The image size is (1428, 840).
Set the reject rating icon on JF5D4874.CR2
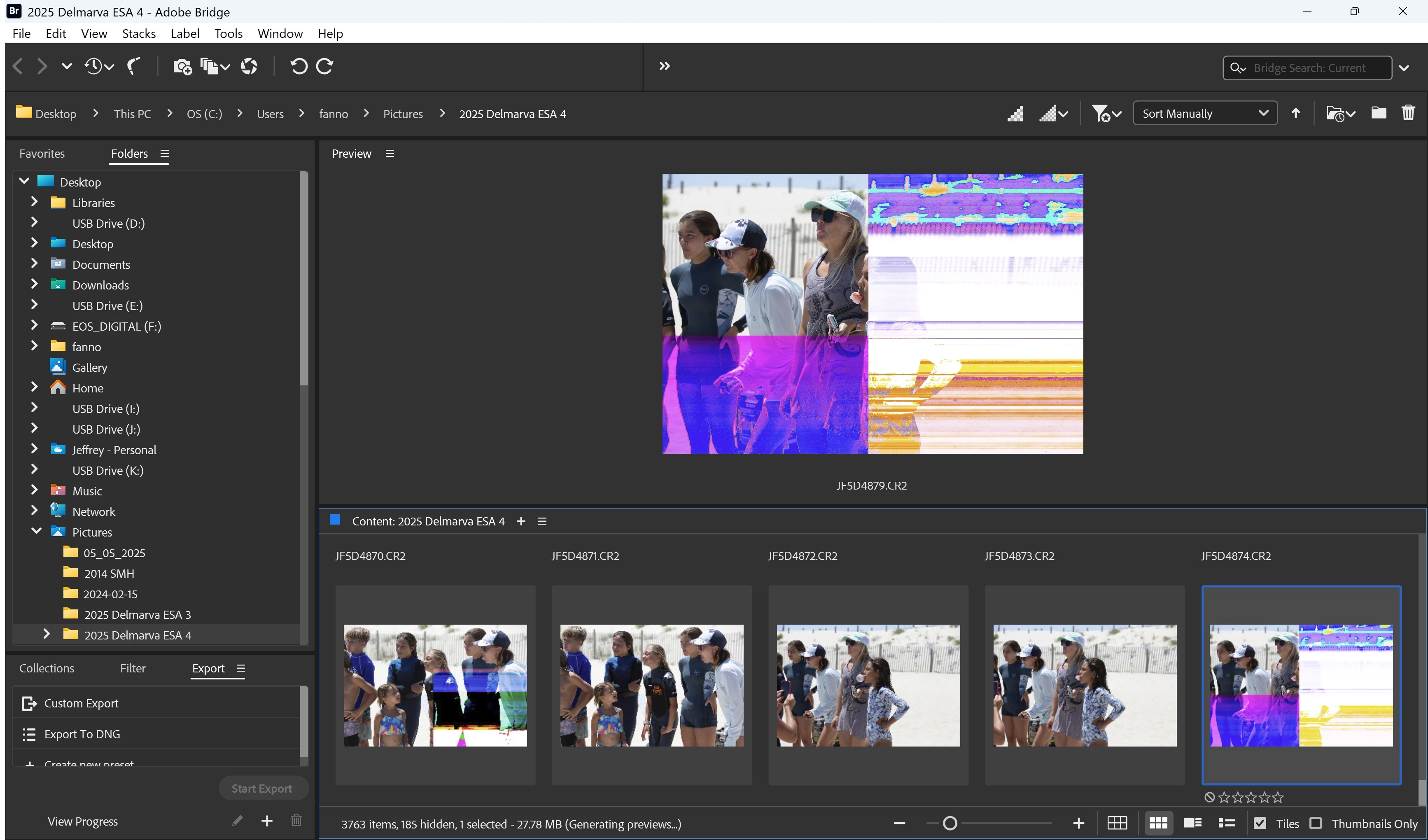pos(1209,798)
